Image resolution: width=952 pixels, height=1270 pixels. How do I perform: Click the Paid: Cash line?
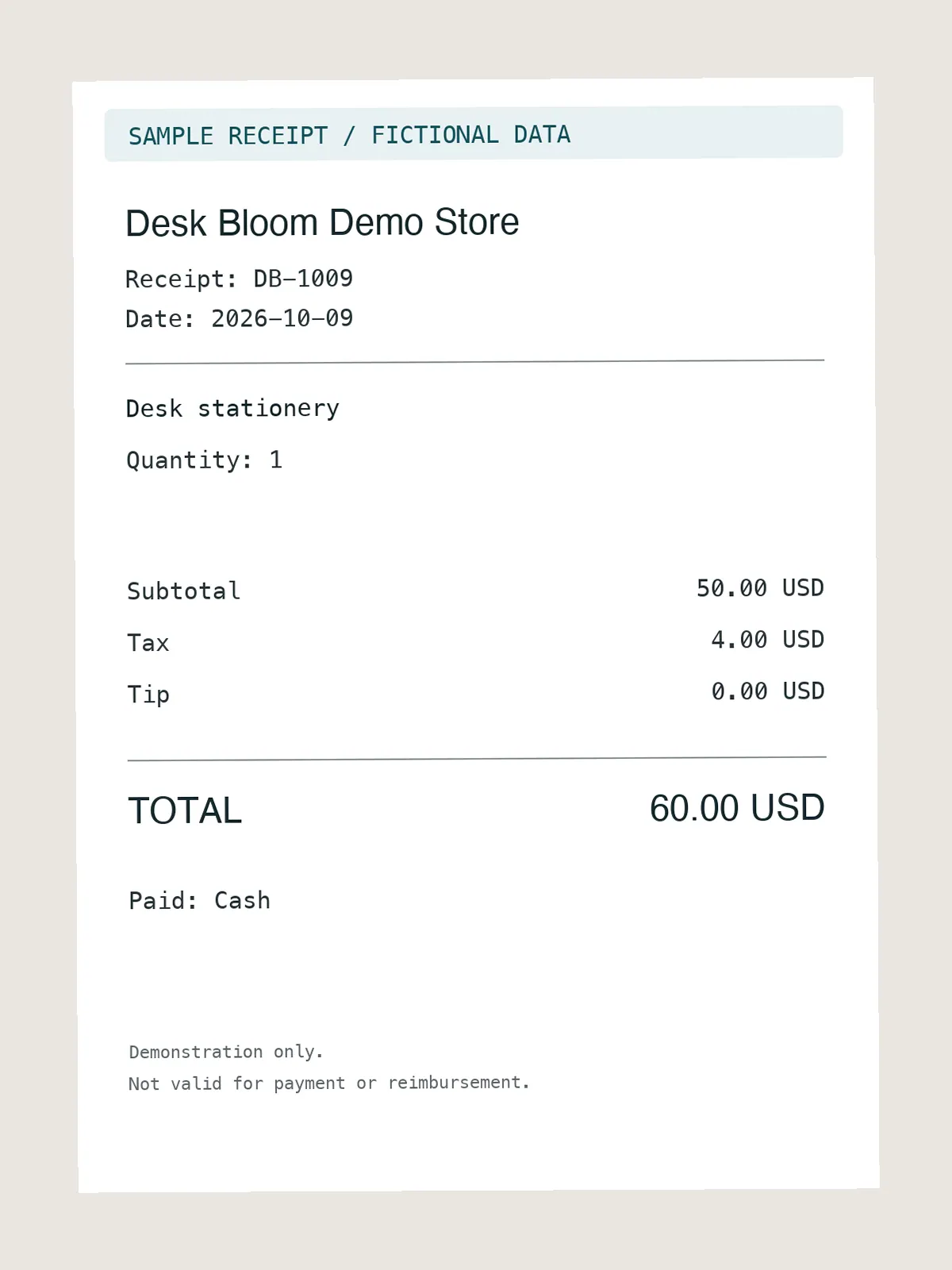pos(199,900)
